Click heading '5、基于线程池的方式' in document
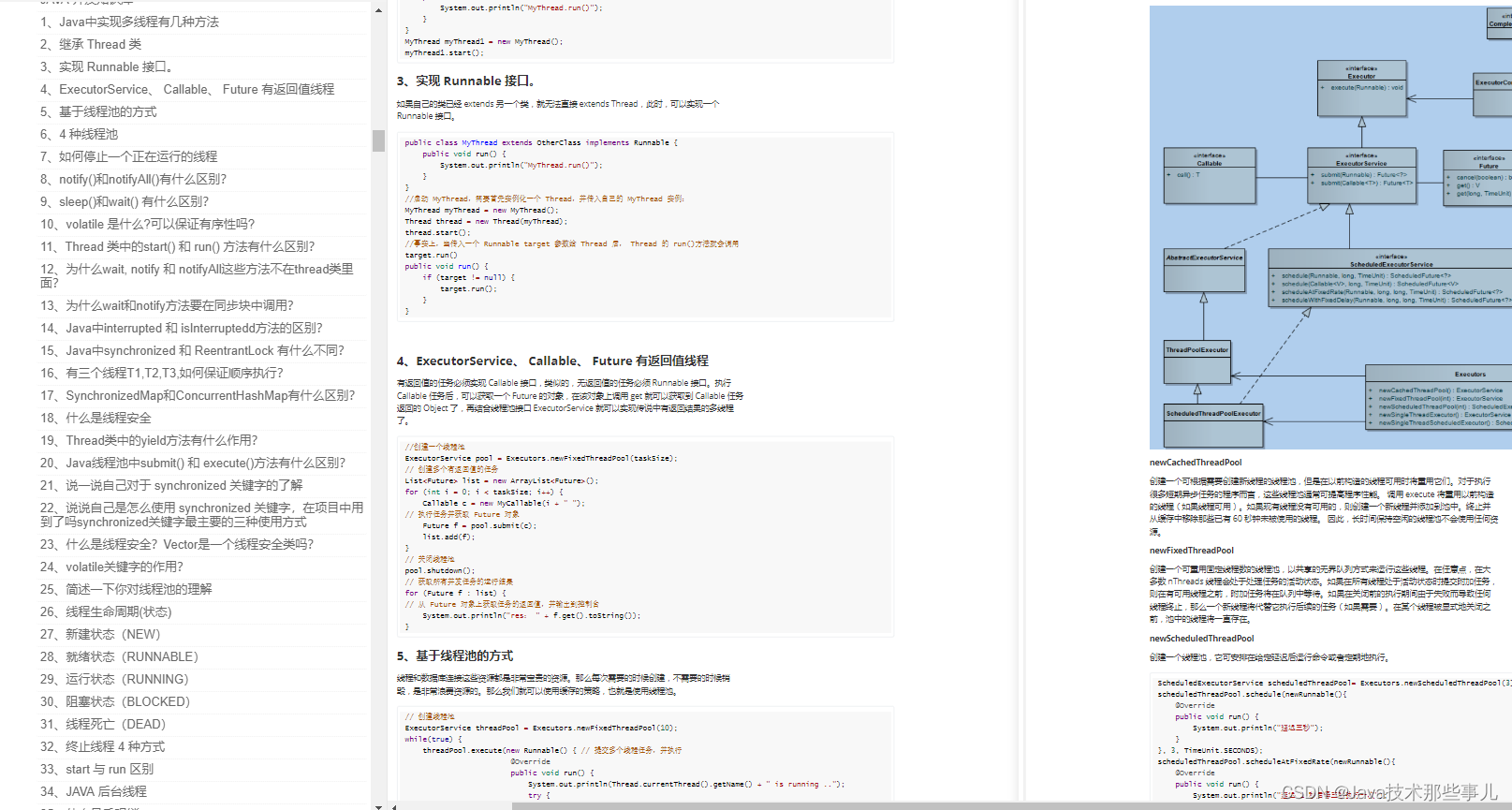The image size is (1512, 810). click(455, 655)
